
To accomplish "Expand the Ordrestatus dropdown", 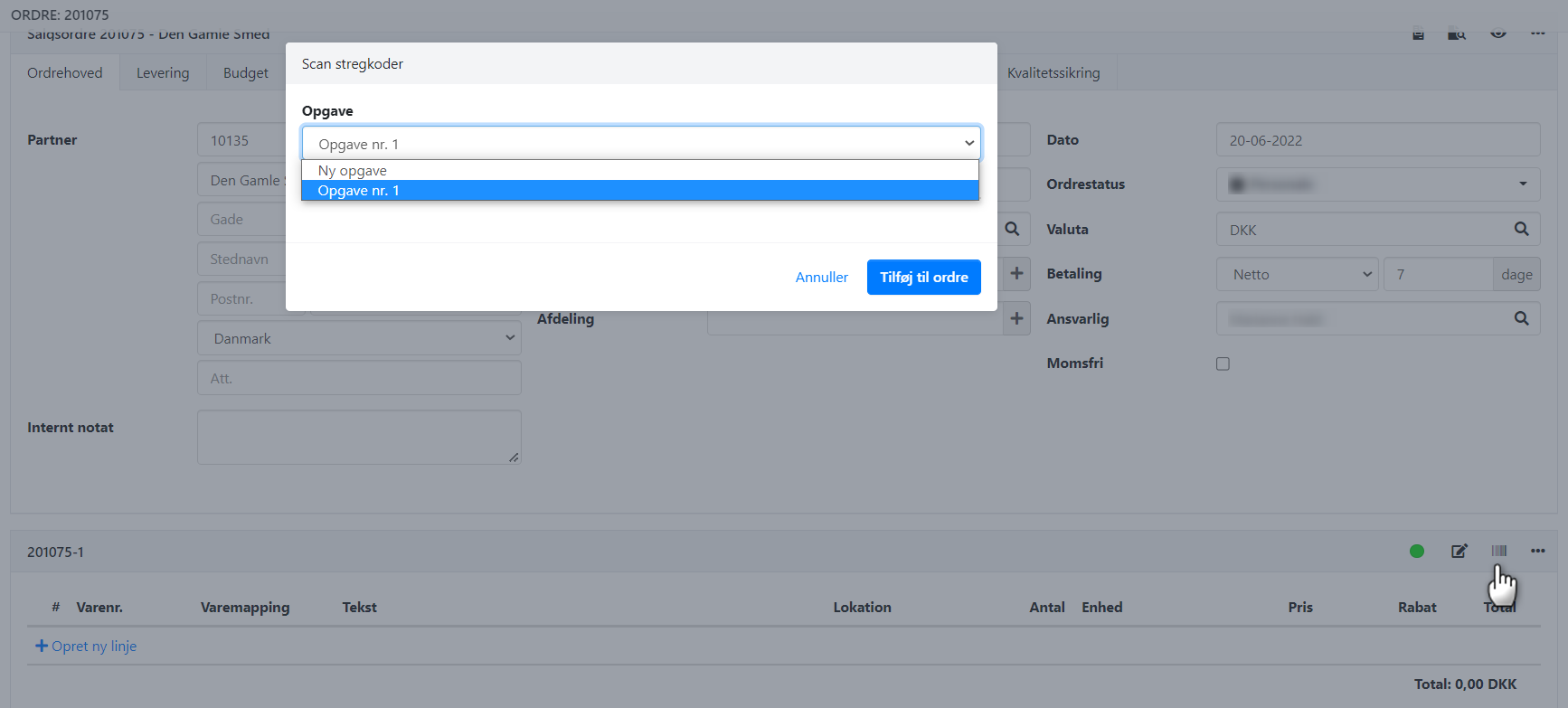I will tap(1377, 184).
